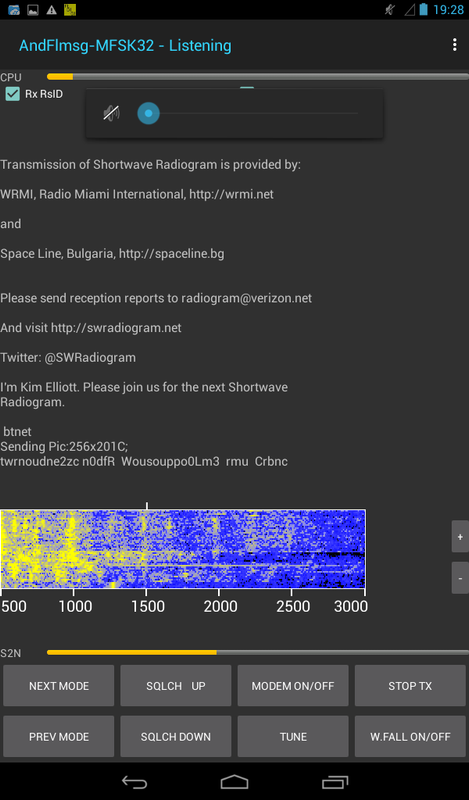Click the STOP TX button

[410, 686]
